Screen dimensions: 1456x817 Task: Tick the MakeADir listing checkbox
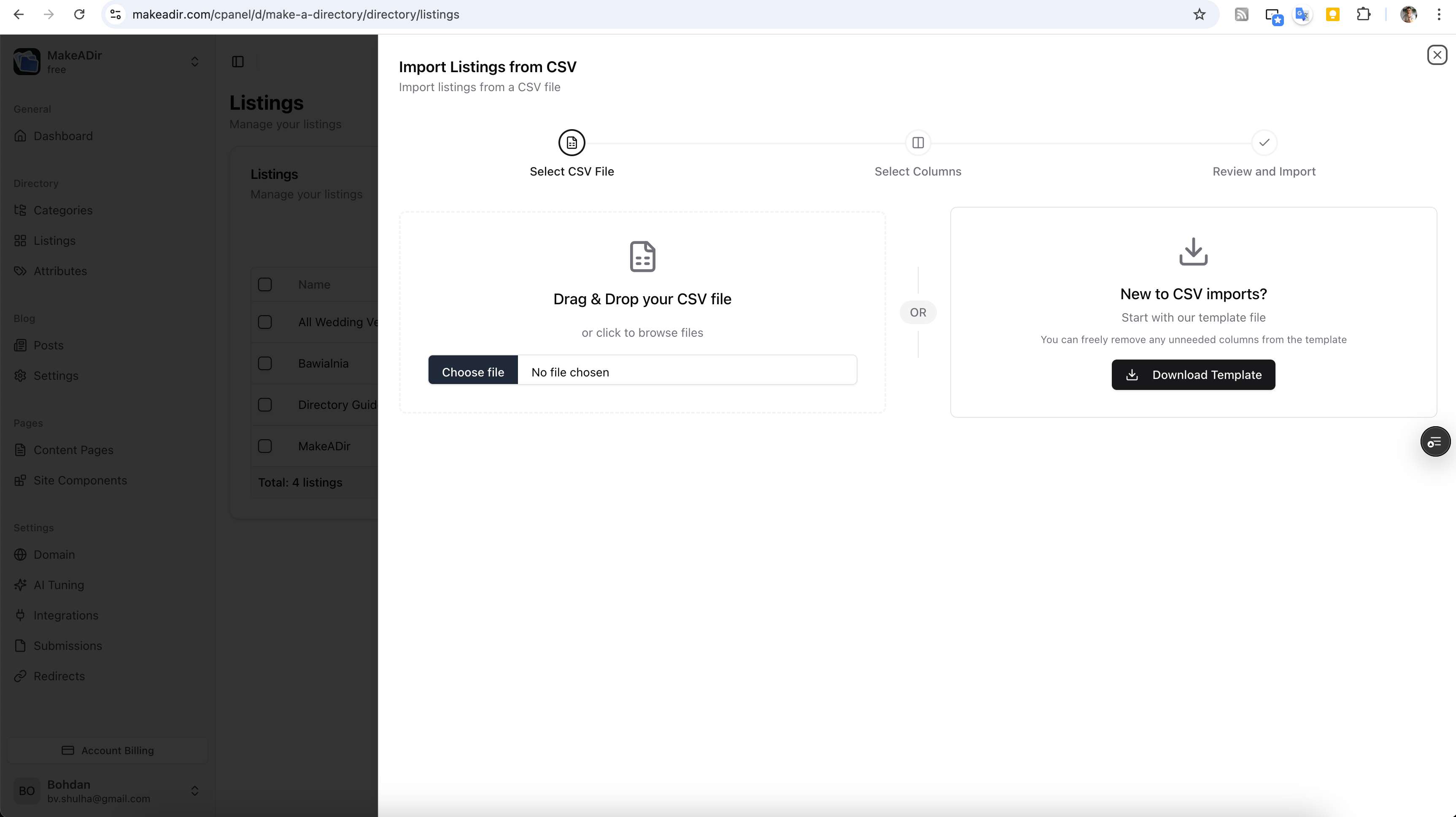click(264, 446)
